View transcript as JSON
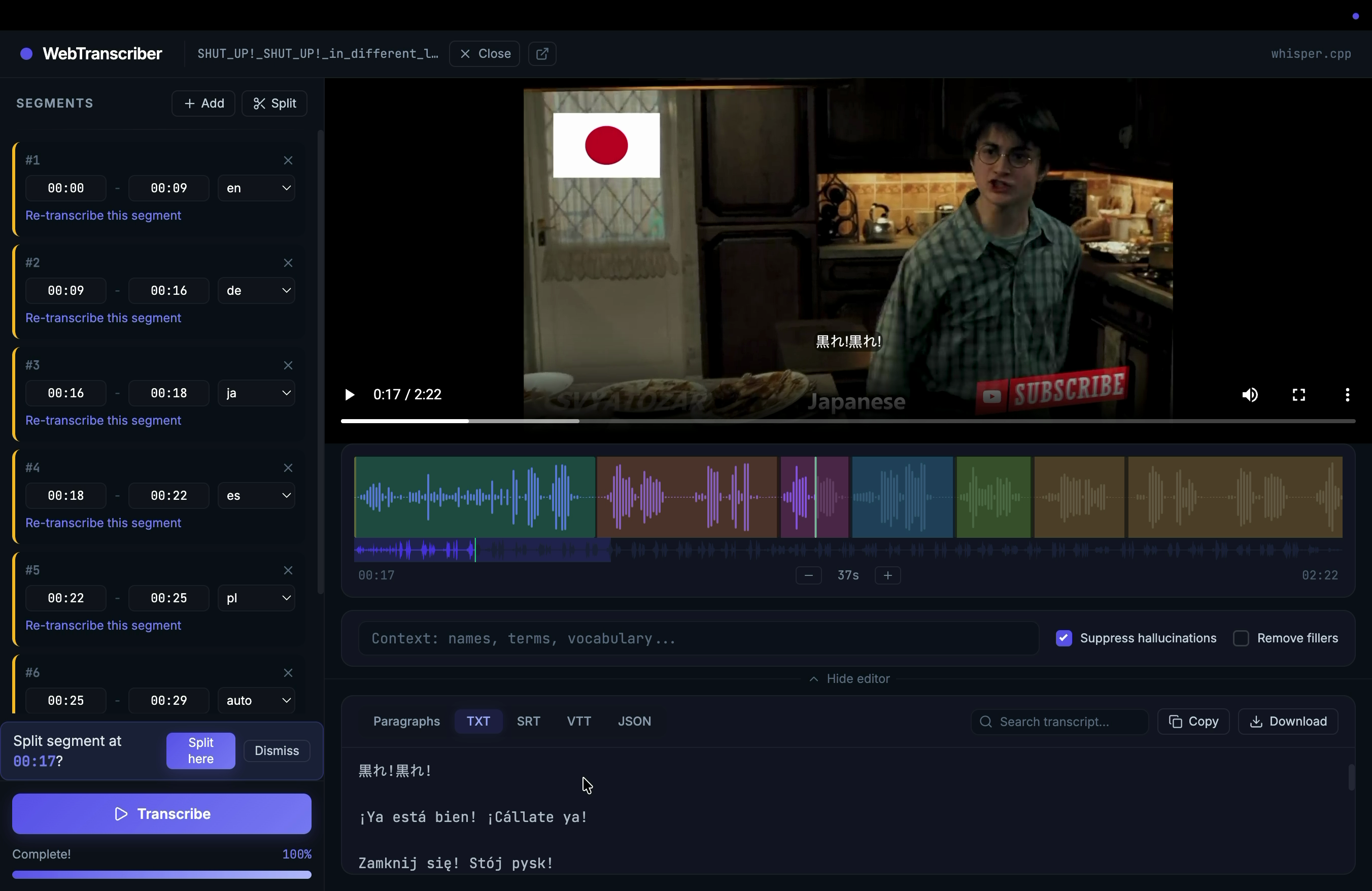This screenshot has width=1372, height=891. (634, 721)
